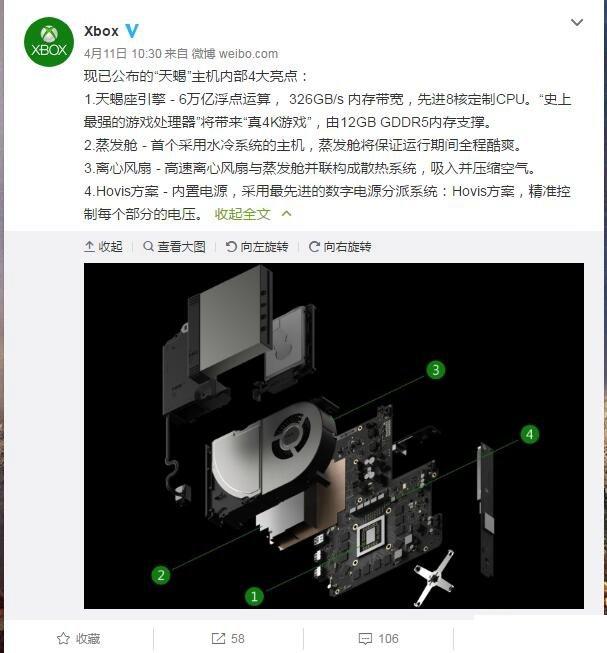The image size is (607, 653).
Task: Click green marker number 3 on image
Action: pyautogui.click(x=435, y=370)
